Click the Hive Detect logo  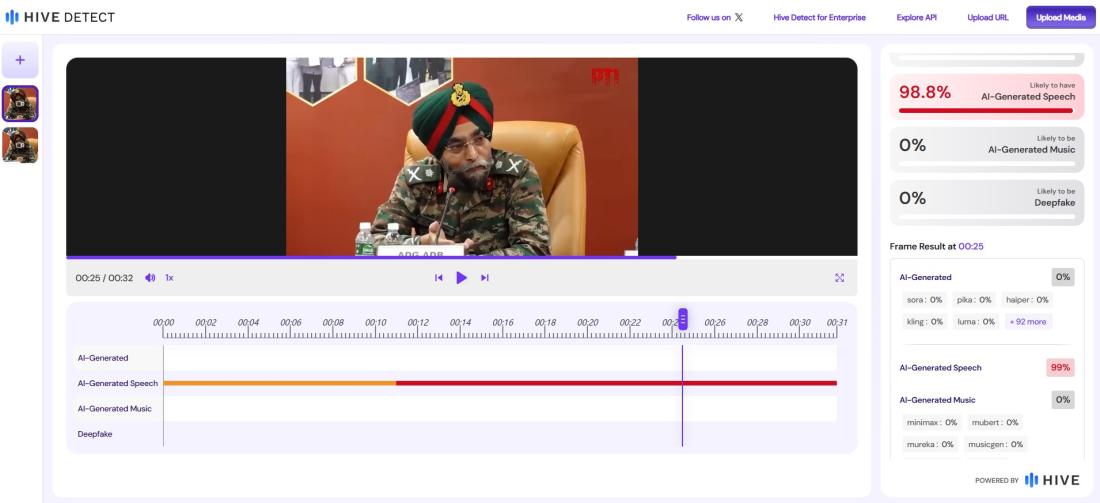(60, 17)
